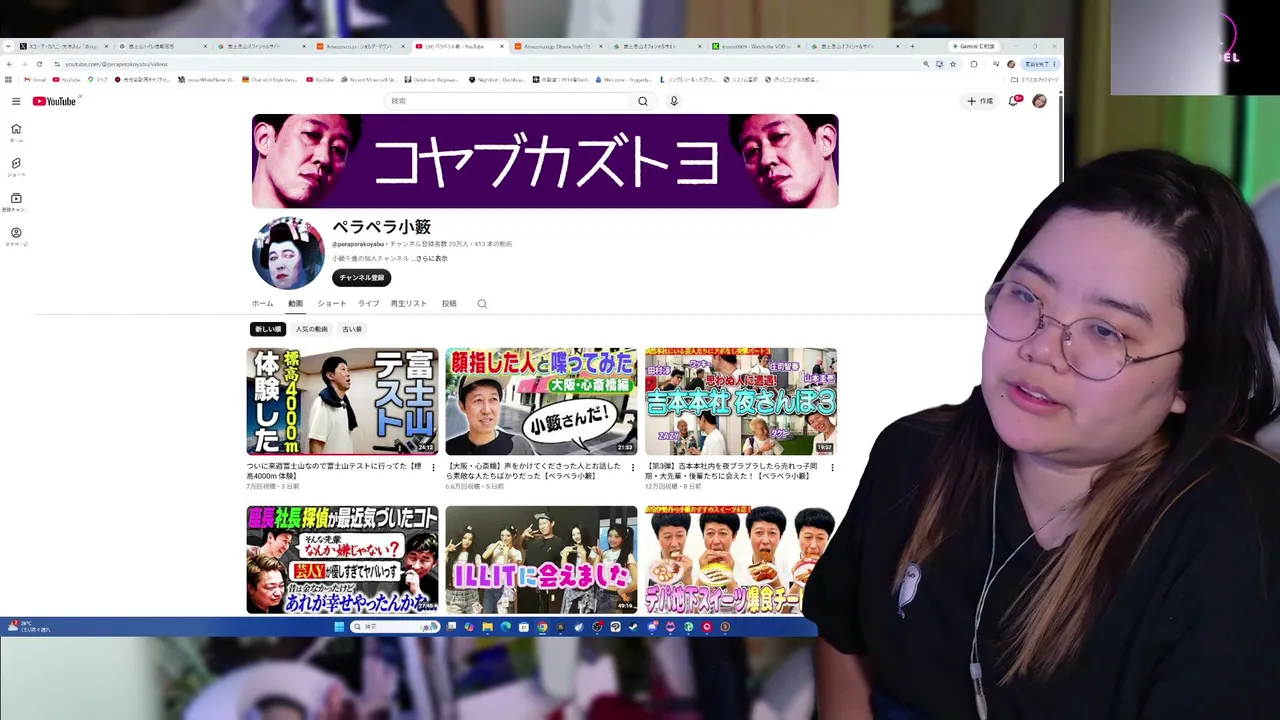The width and height of the screenshot is (1280, 720).
Task: Open the 座長社長探偵 video thumbnail
Action: pyautogui.click(x=342, y=560)
